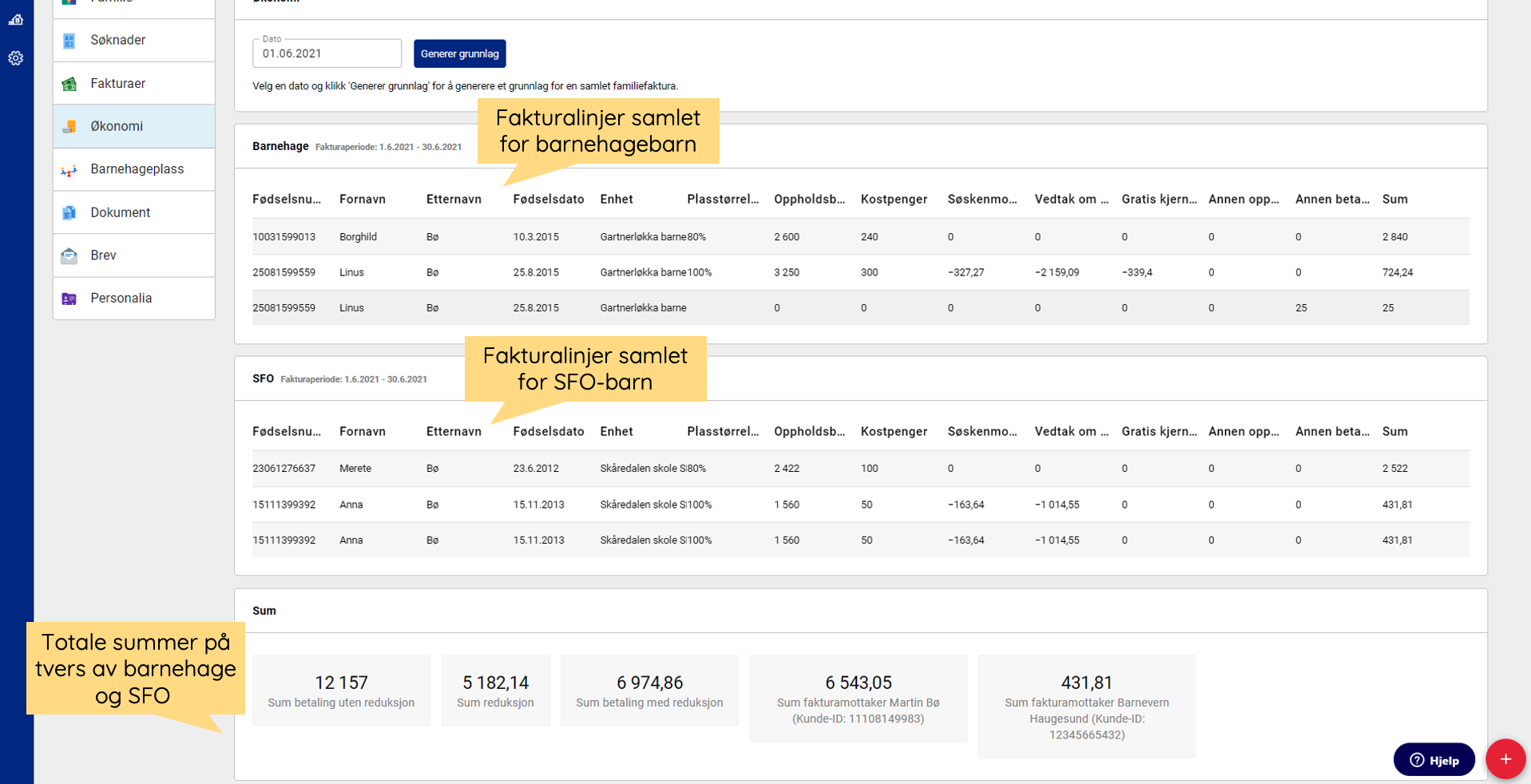The image size is (1531, 784).
Task: Click the Generer grunnlag button
Action: (459, 53)
